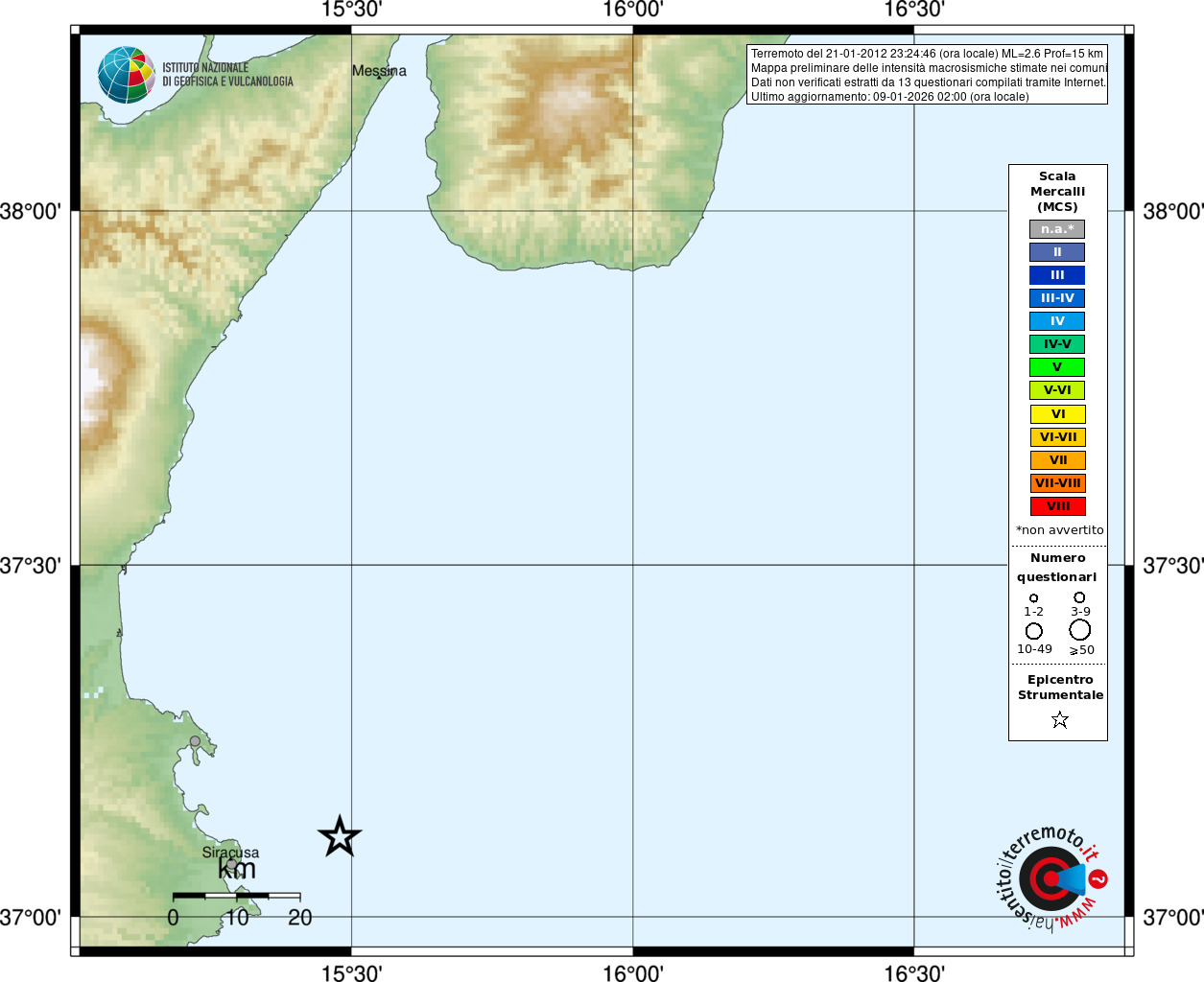Screen dimensions: 1204x982
Task: Click the 'Istituto Nazionale di Geofisica' text
Action: pyautogui.click(x=227, y=75)
